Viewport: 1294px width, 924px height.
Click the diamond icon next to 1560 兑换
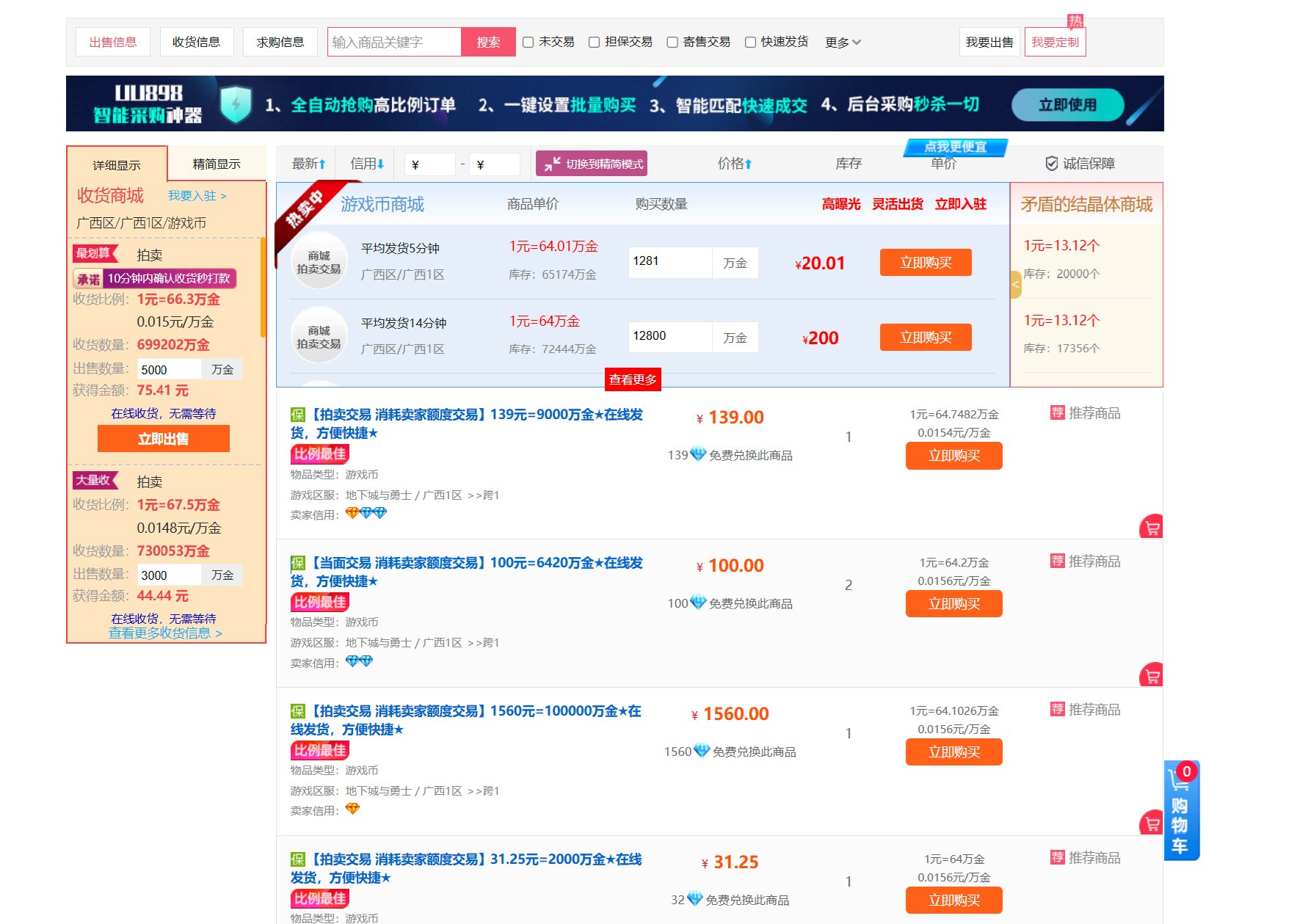[x=702, y=751]
